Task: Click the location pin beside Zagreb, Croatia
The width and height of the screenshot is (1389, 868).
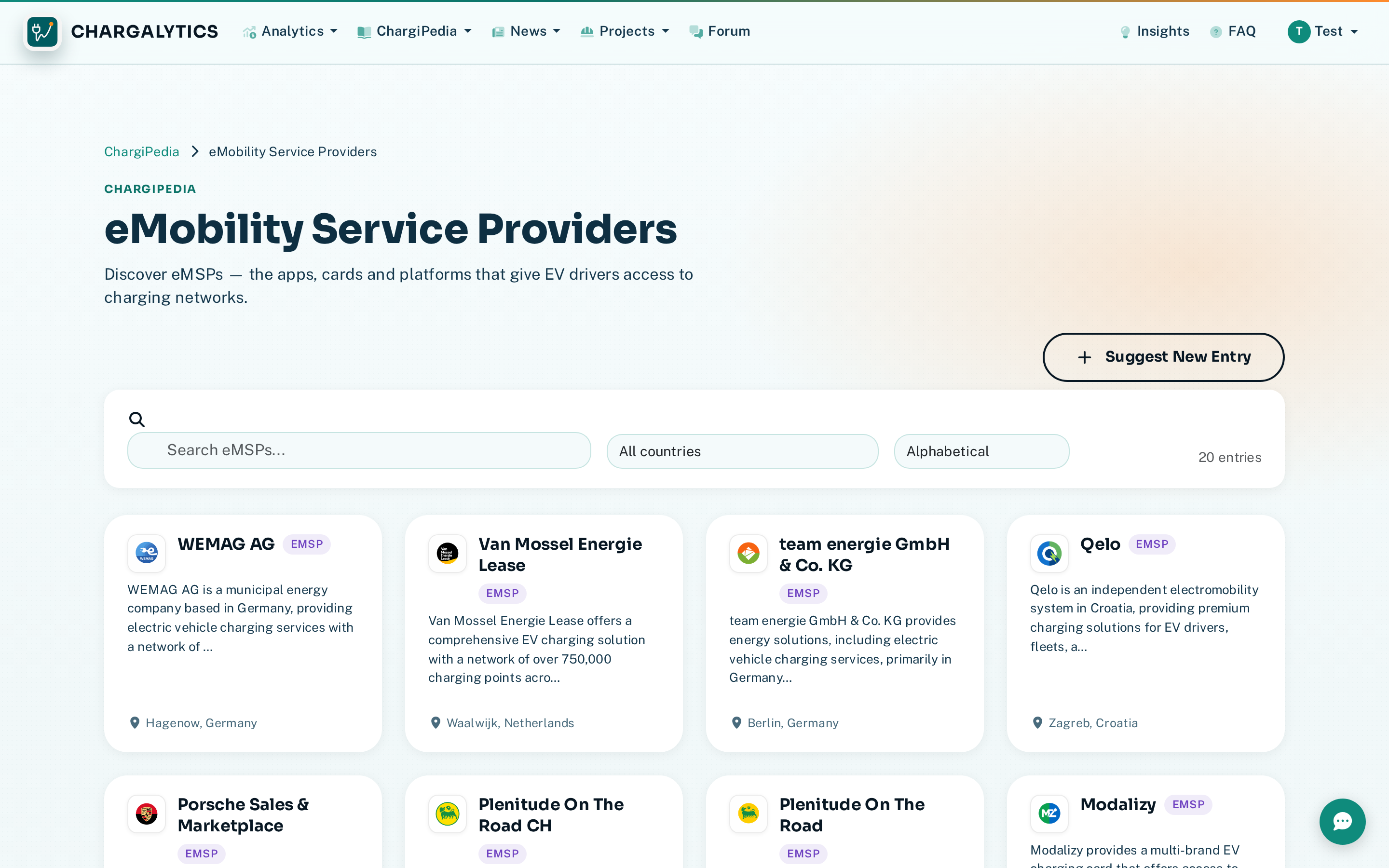Action: [1037, 723]
